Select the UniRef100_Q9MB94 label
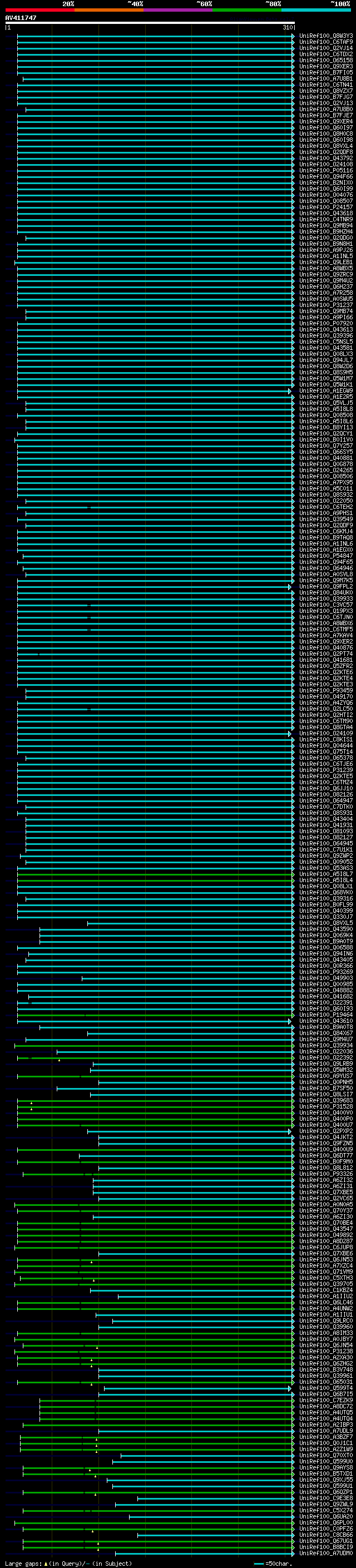The width and height of the screenshot is (356, 1568). pyautogui.click(x=326, y=225)
